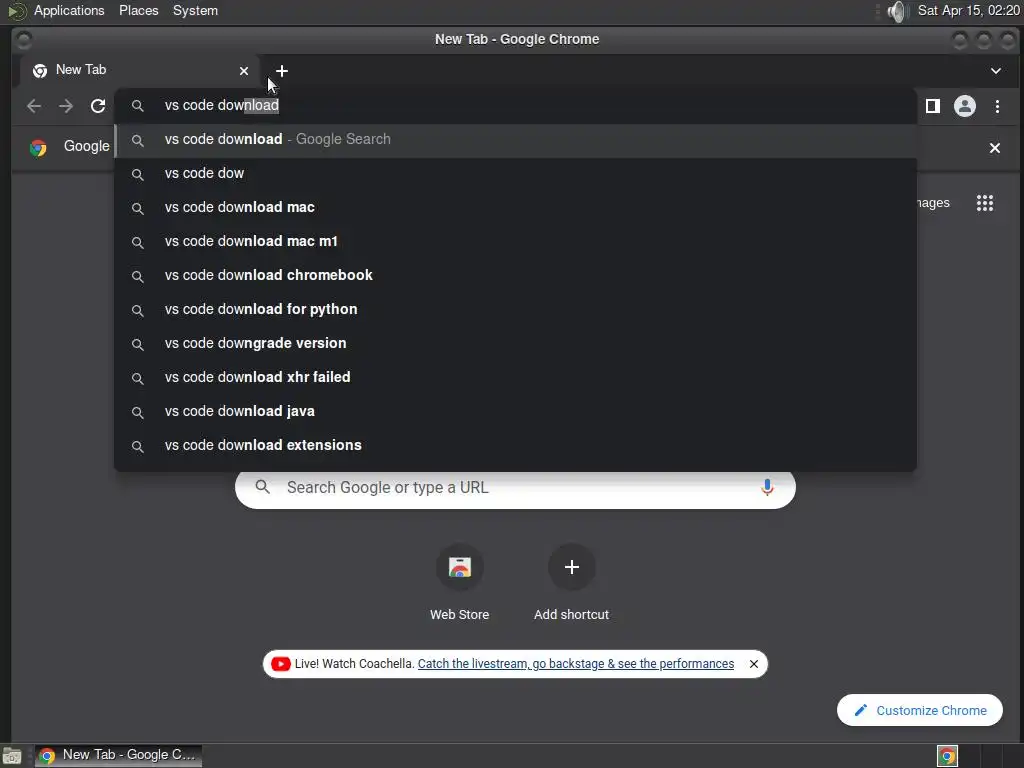1024x768 pixels.
Task: Dismiss the Google infobar with X
Action: [995, 148]
